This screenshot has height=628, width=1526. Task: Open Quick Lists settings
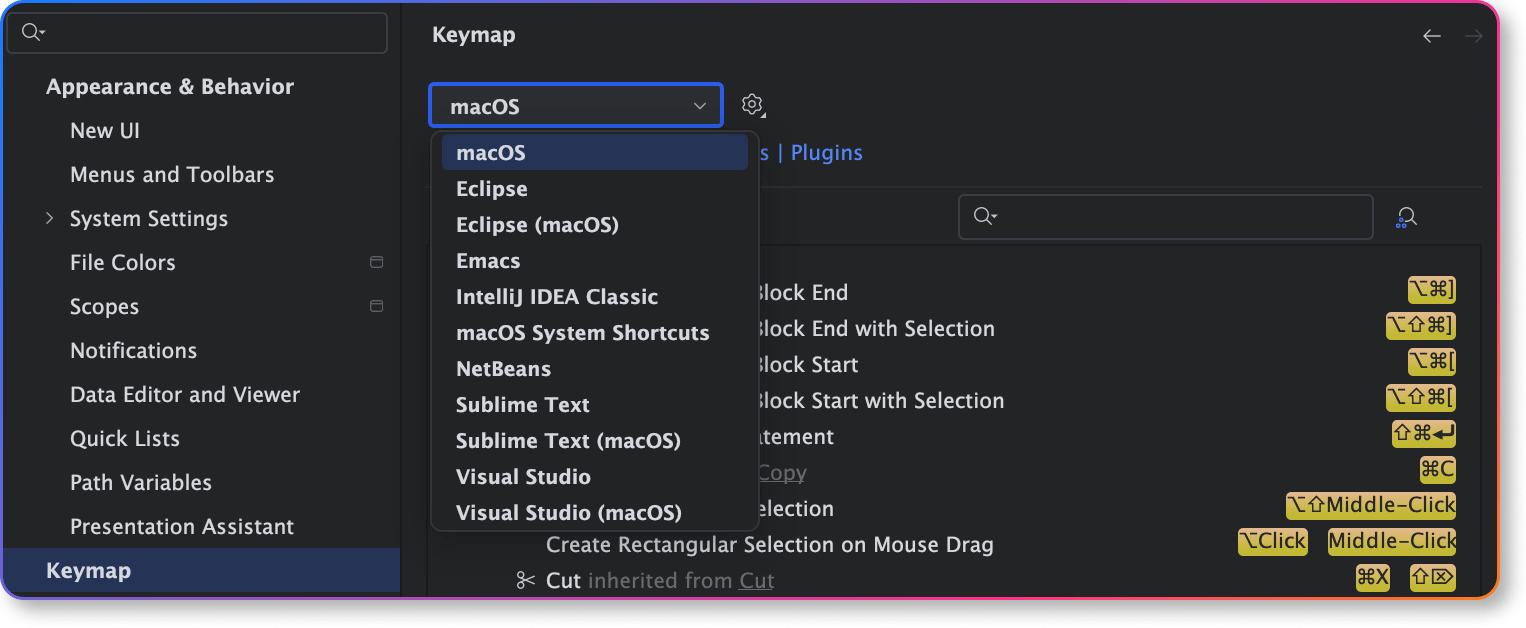125,439
